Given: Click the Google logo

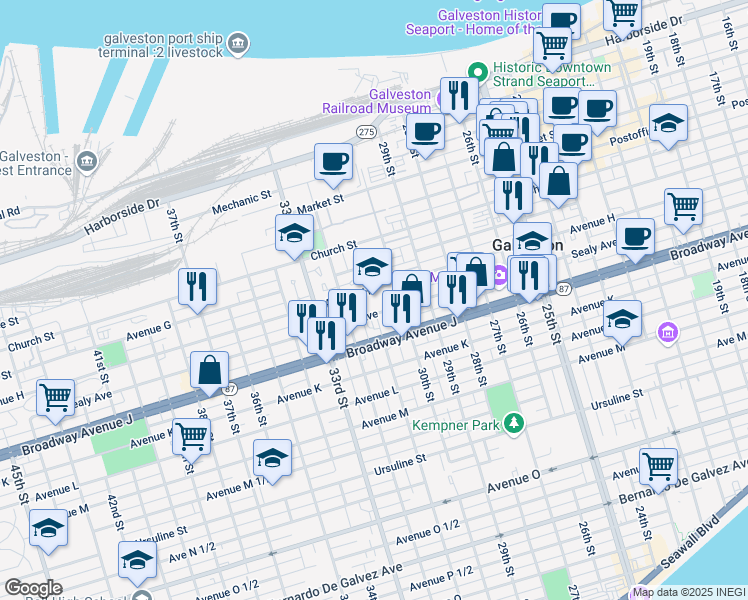Looking at the screenshot, I should 33,588.
